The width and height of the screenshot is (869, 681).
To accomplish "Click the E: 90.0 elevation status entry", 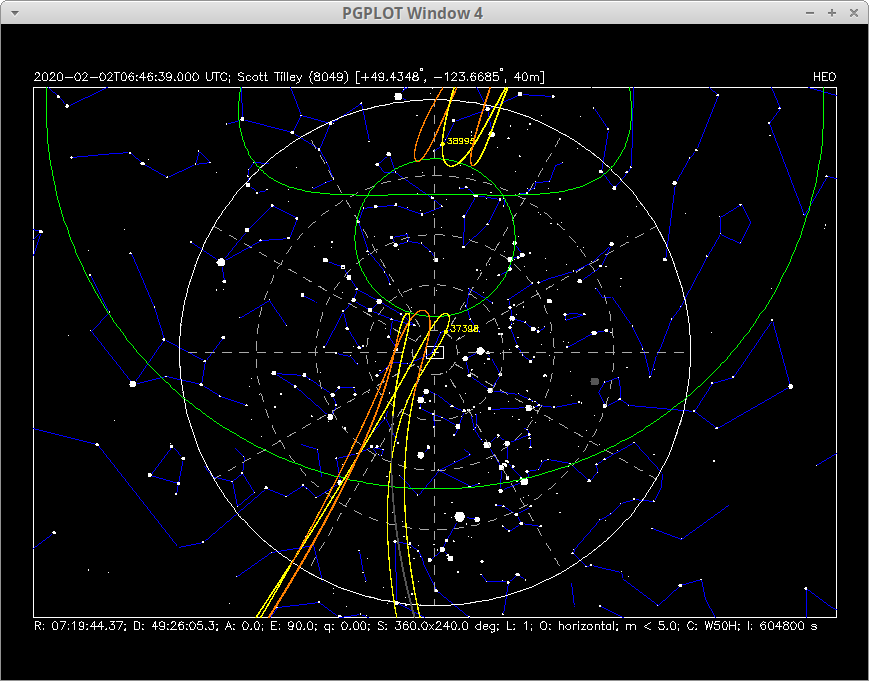I will pos(291,626).
